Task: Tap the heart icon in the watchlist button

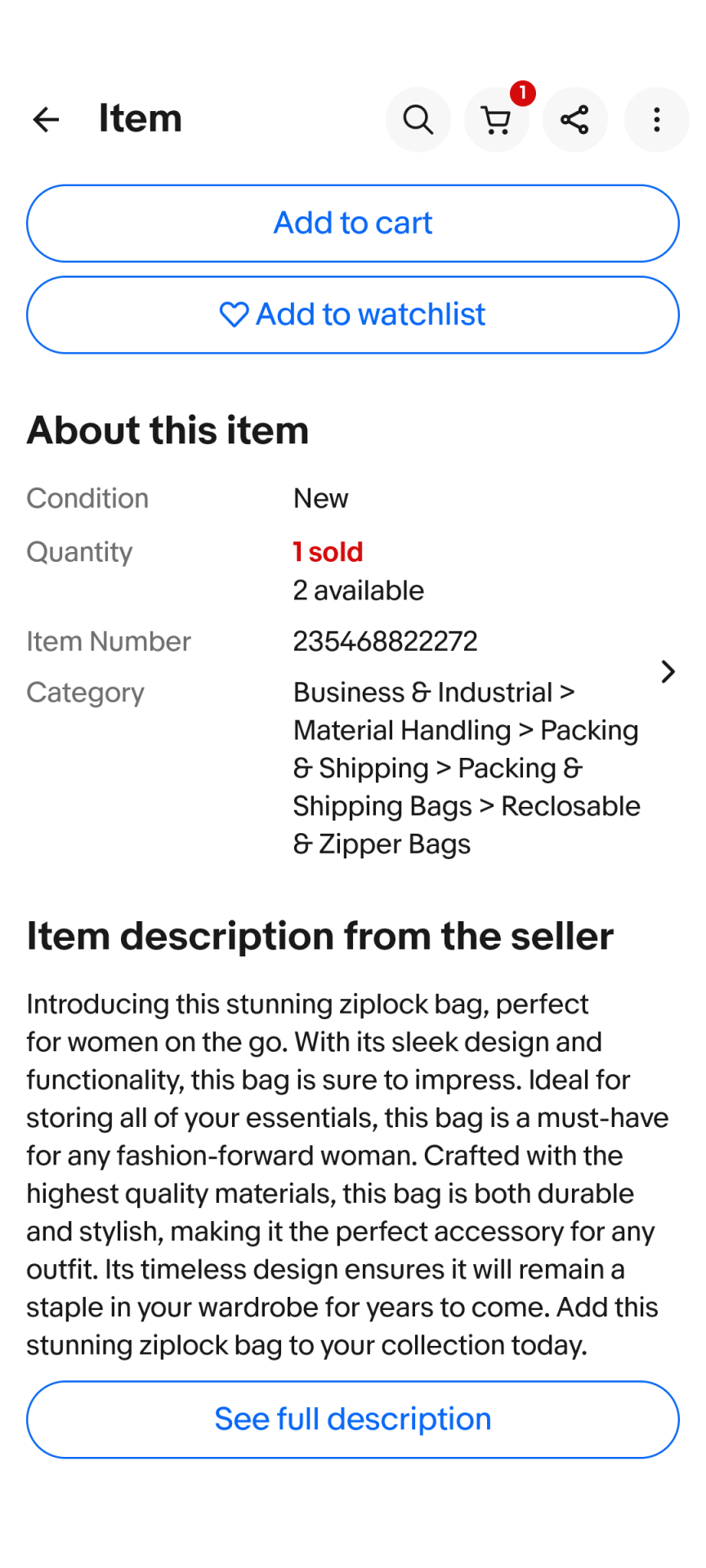Action: tap(234, 314)
